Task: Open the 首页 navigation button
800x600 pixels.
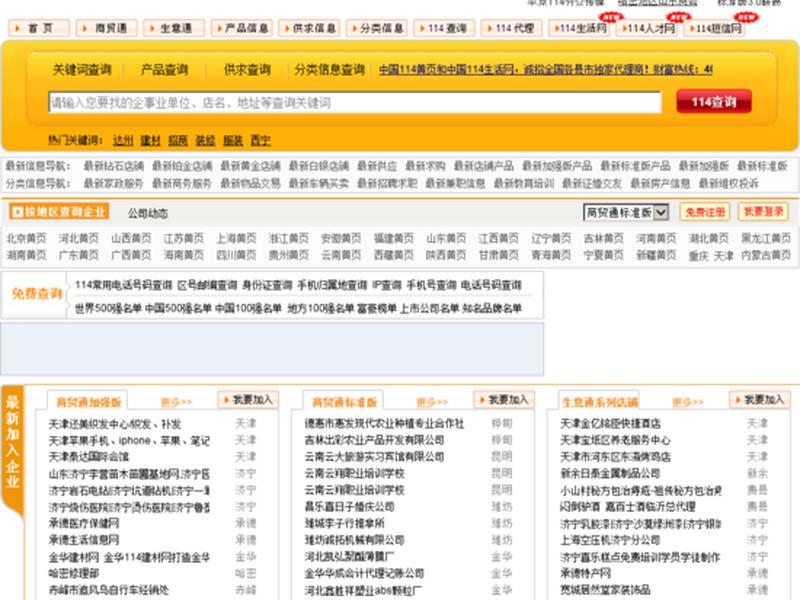Action: point(39,28)
